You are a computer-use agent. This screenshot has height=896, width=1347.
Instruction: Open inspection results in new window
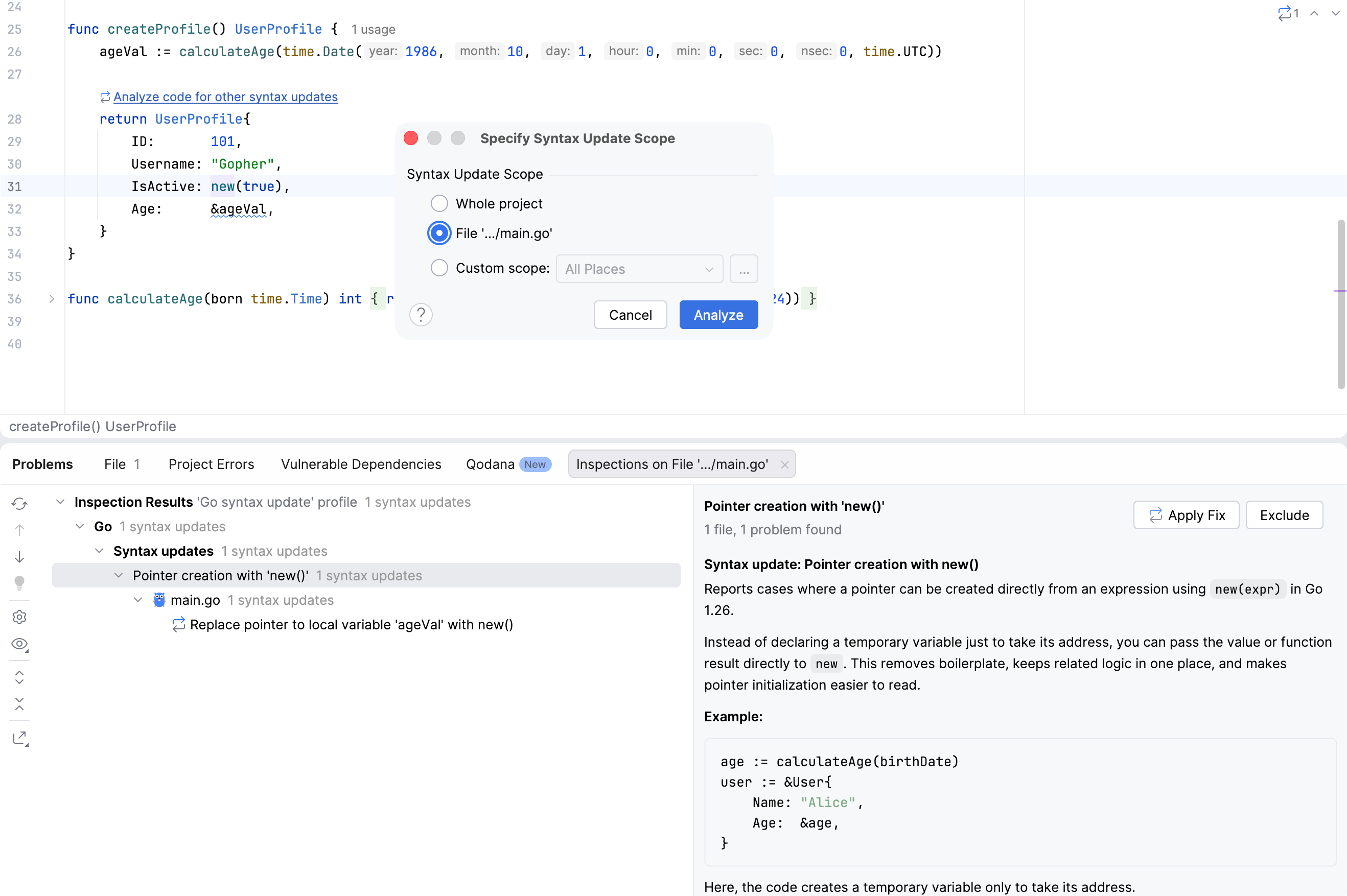[x=20, y=738]
